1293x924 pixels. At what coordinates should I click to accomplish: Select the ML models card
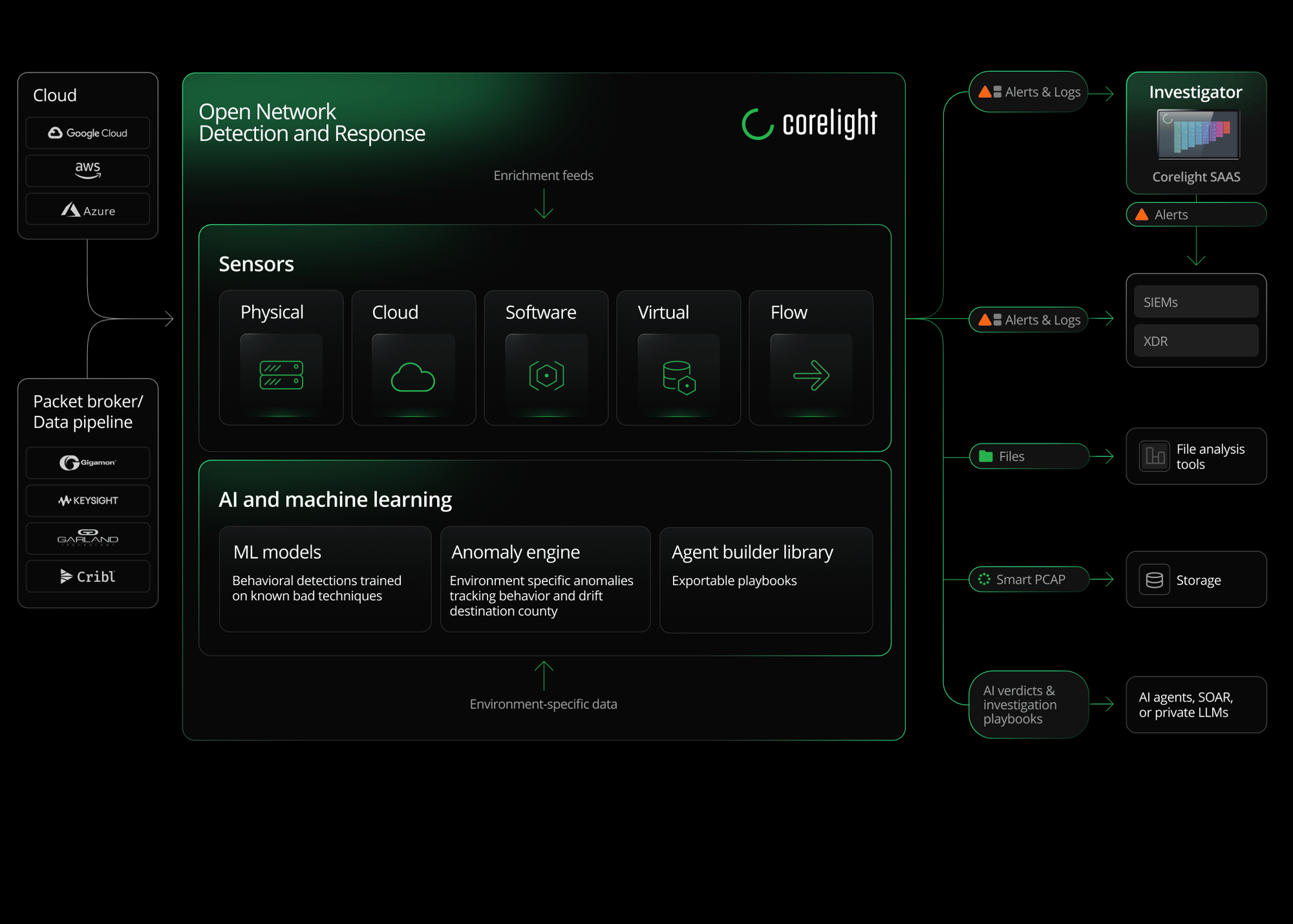point(325,579)
